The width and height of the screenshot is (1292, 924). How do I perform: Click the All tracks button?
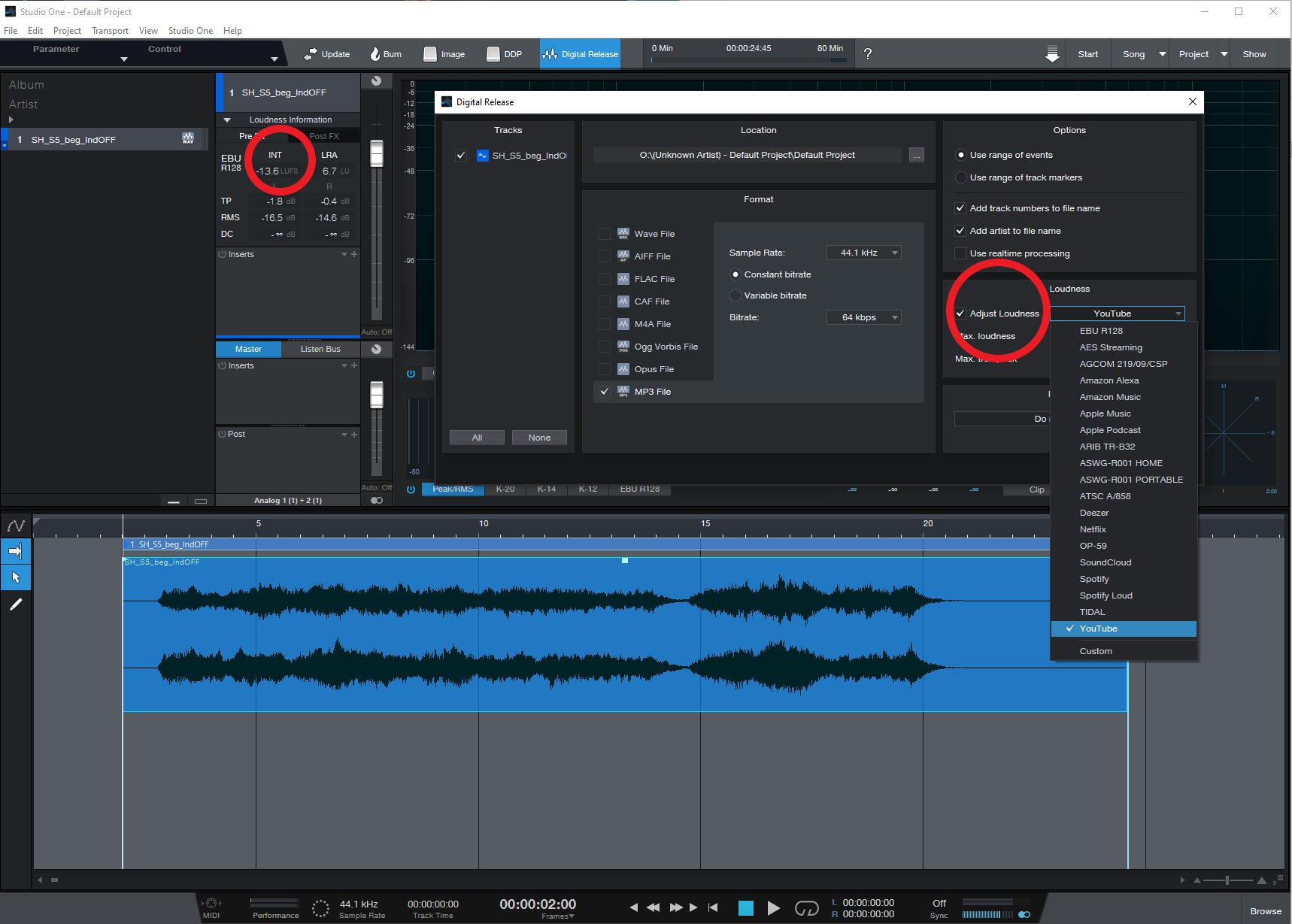[x=477, y=438]
